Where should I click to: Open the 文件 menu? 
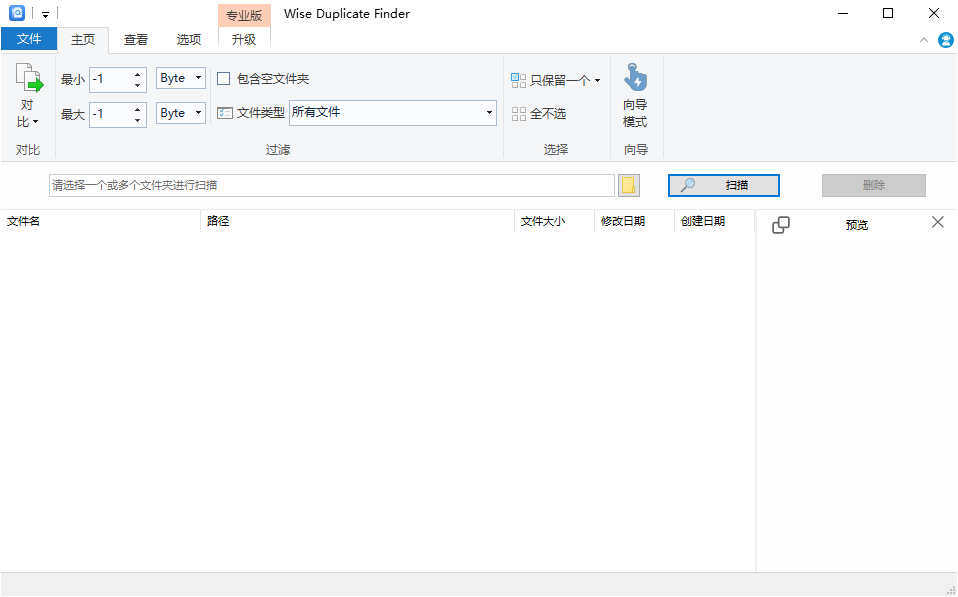(29, 38)
